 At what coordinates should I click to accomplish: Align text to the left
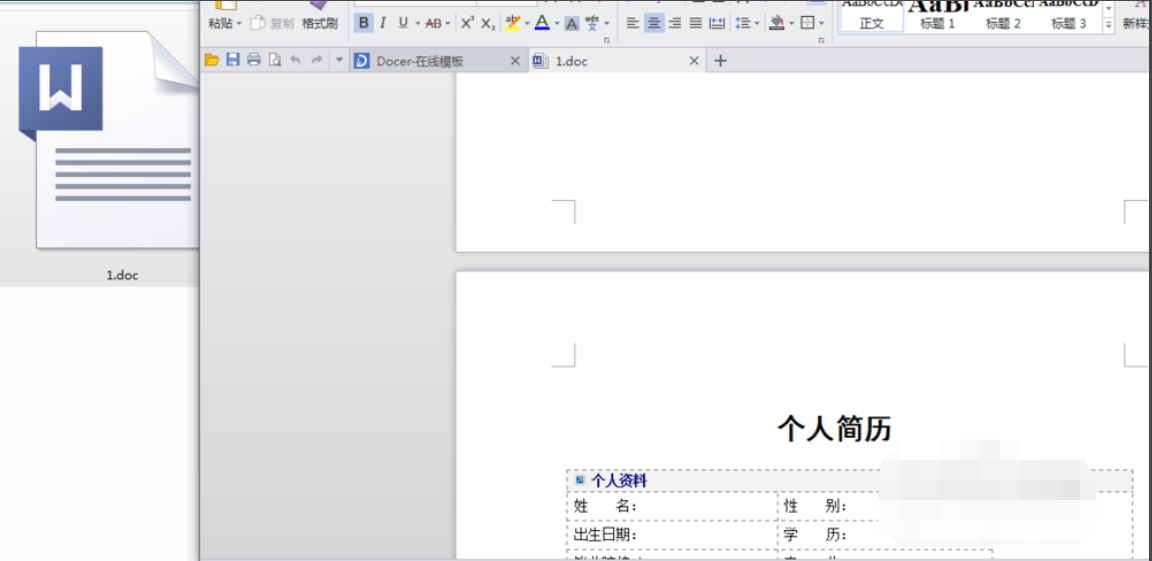pyautogui.click(x=633, y=23)
